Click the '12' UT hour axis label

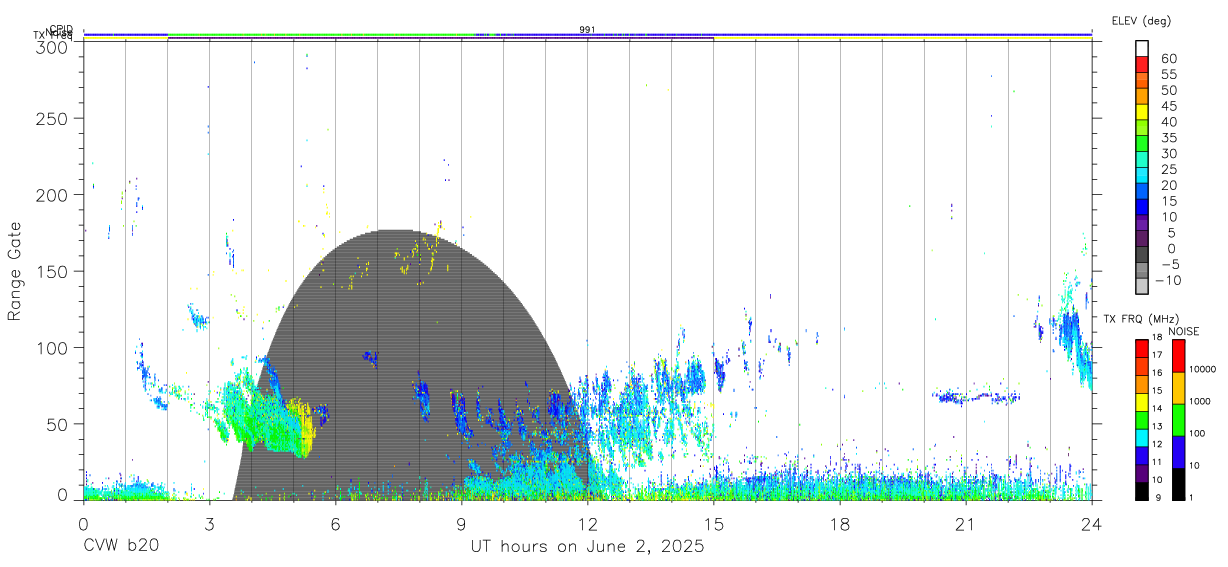click(588, 523)
